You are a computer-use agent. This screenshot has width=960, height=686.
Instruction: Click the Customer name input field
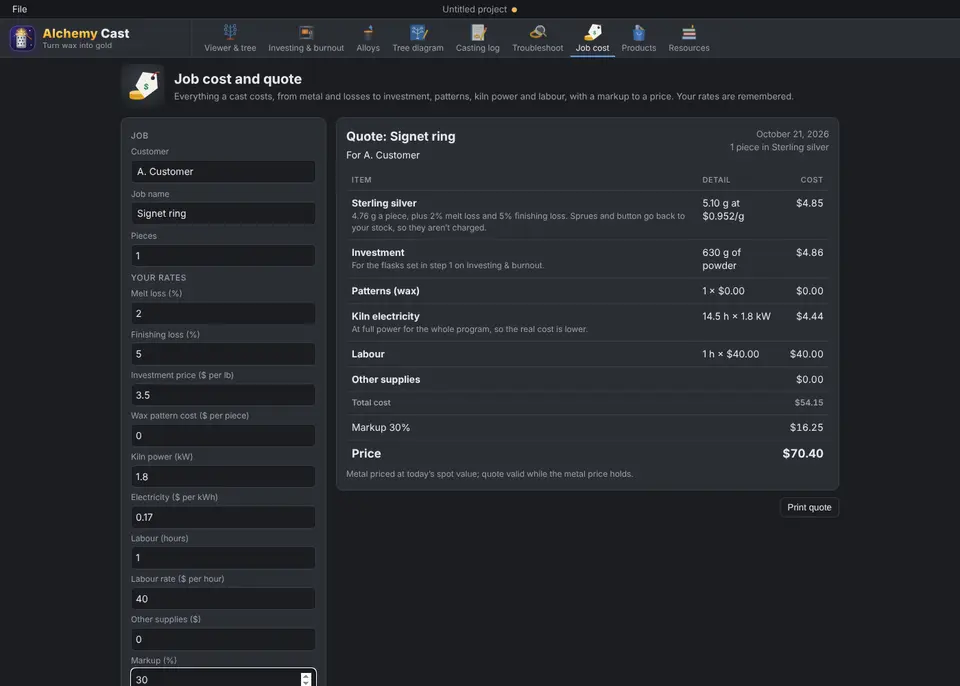click(x=223, y=172)
